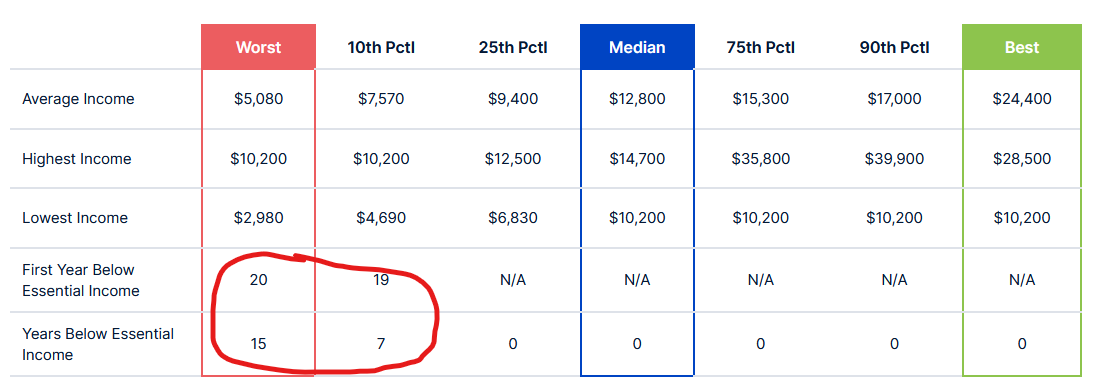
Task: Click the Average Income row label
Action: (x=78, y=99)
